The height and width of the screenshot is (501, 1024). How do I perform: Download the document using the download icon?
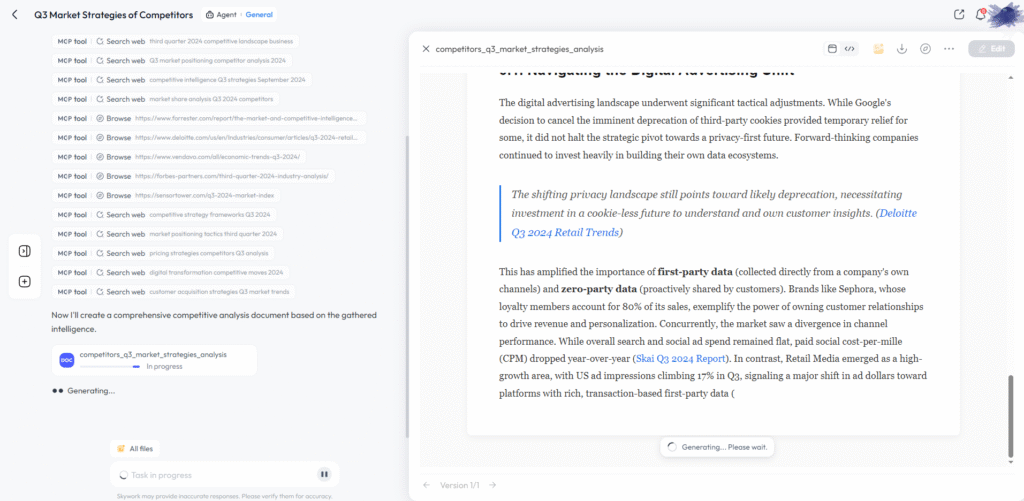(x=902, y=48)
